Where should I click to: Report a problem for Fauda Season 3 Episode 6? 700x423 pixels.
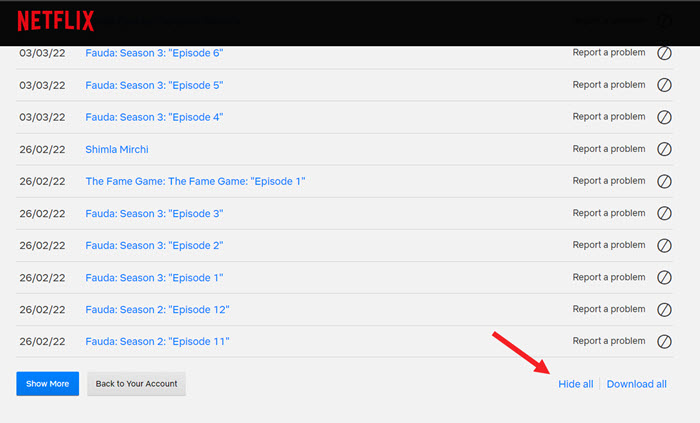609,53
